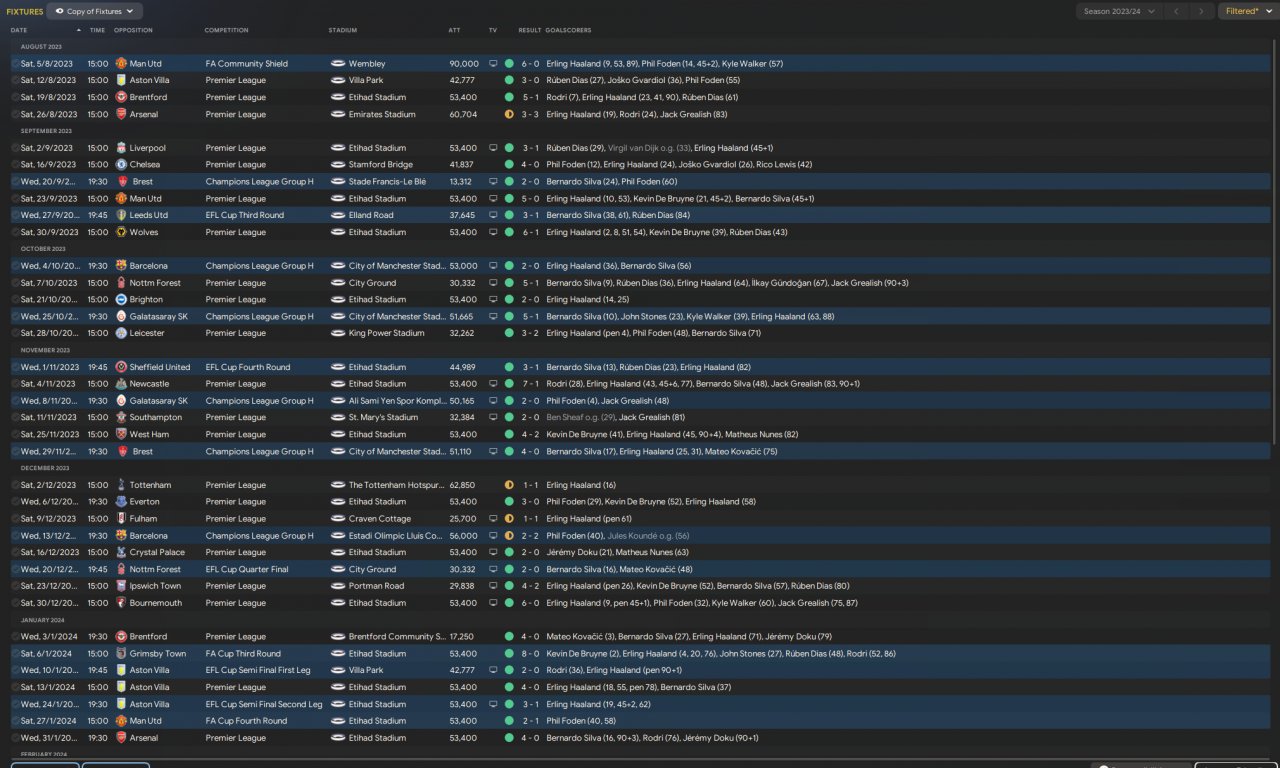
Task: Toggle the selection circle for Sat, 2/9/2023
Action: coord(15,148)
